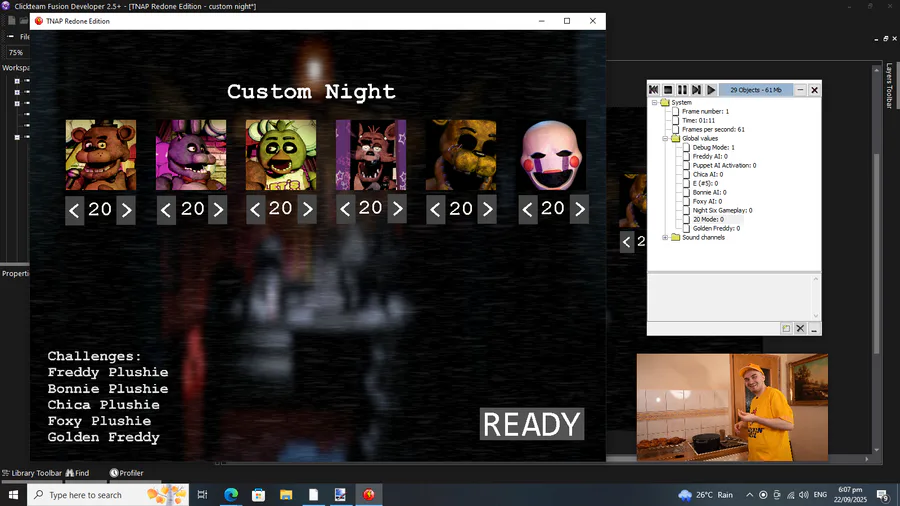Click Golden Freddy's portrait
This screenshot has width=900, height=506.
pos(461,155)
